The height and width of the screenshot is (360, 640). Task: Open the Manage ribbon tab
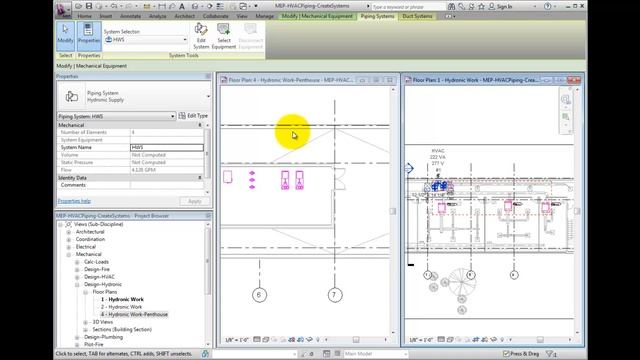[x=264, y=16]
